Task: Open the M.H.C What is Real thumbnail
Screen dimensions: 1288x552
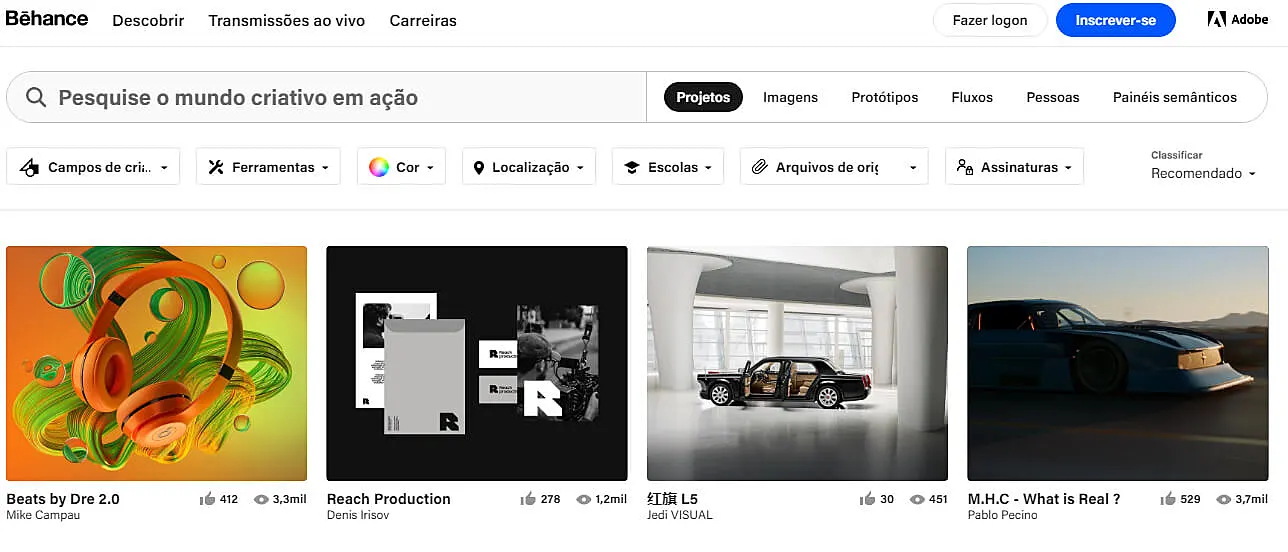Action: tap(1117, 363)
